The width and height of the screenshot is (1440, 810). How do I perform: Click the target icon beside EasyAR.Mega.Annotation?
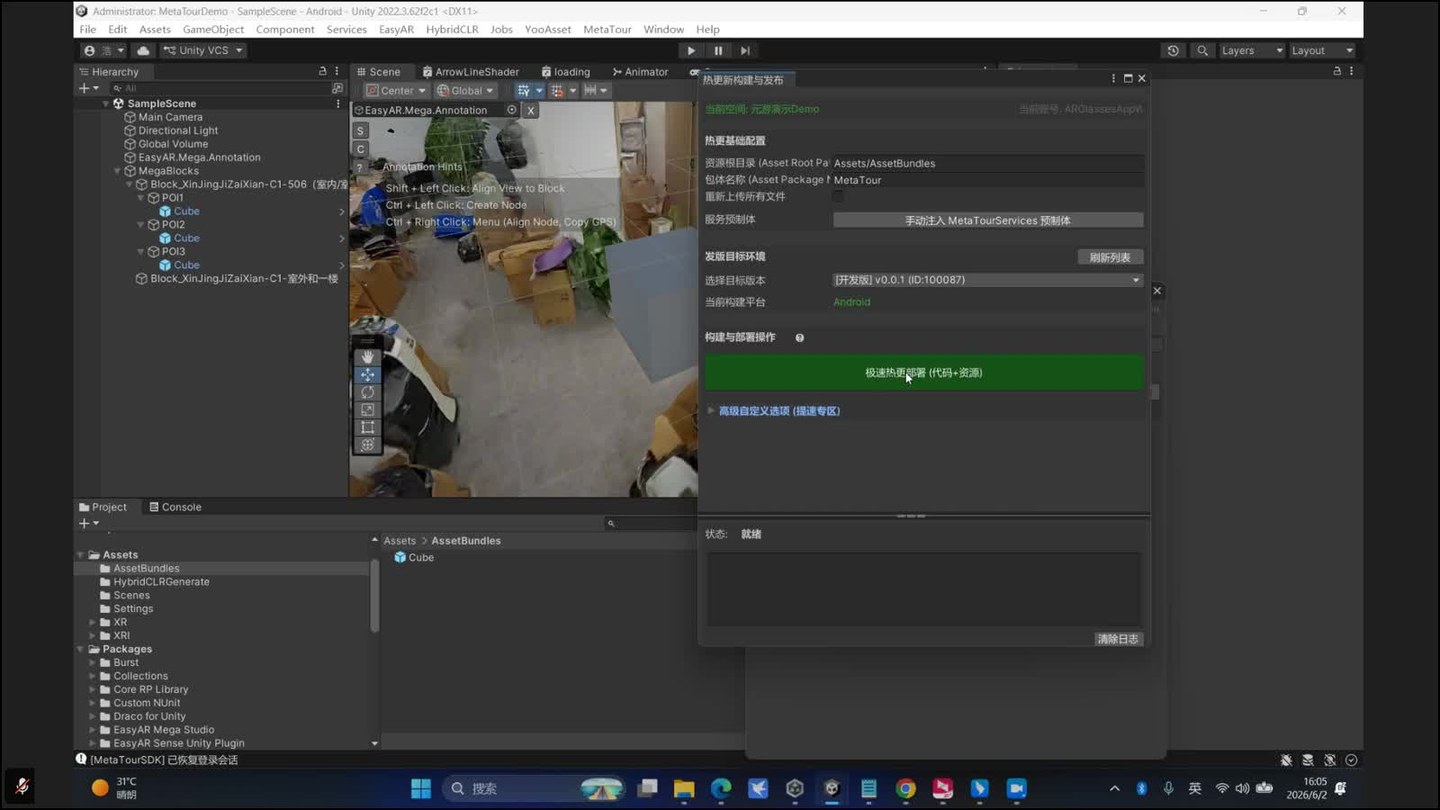tap(512, 110)
